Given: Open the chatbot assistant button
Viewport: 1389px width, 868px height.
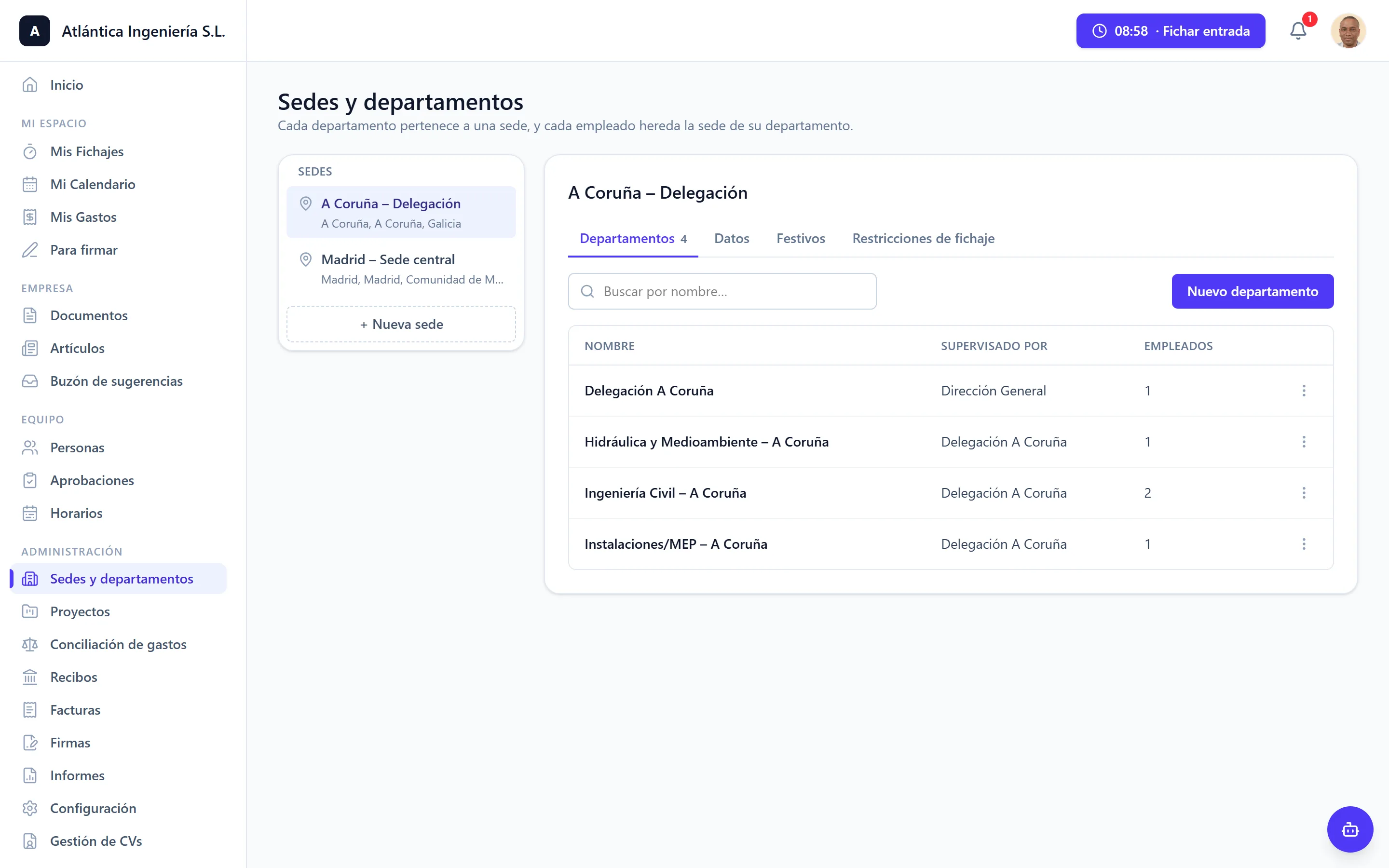Looking at the screenshot, I should coord(1350,829).
